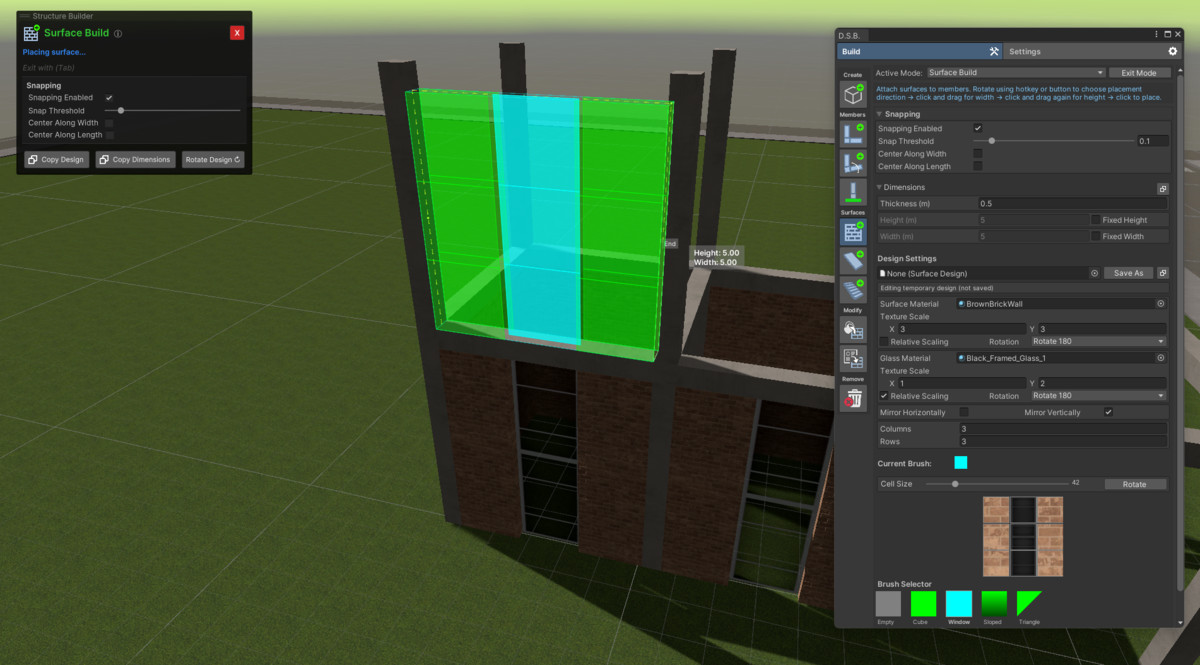This screenshot has width=1200, height=665.
Task: Enable Mirror Horizontally checkbox
Action: pos(964,412)
